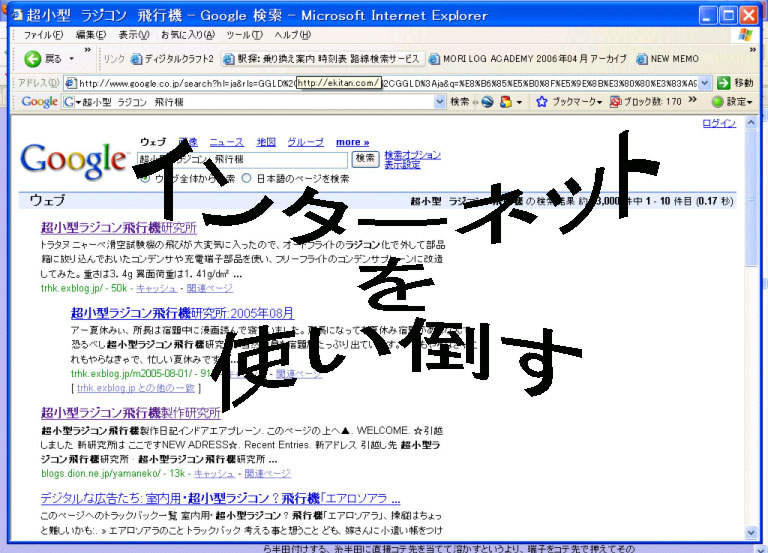768x553 pixels.
Task: Open the デジタルな広告たち 室内用 result
Action: (220, 499)
